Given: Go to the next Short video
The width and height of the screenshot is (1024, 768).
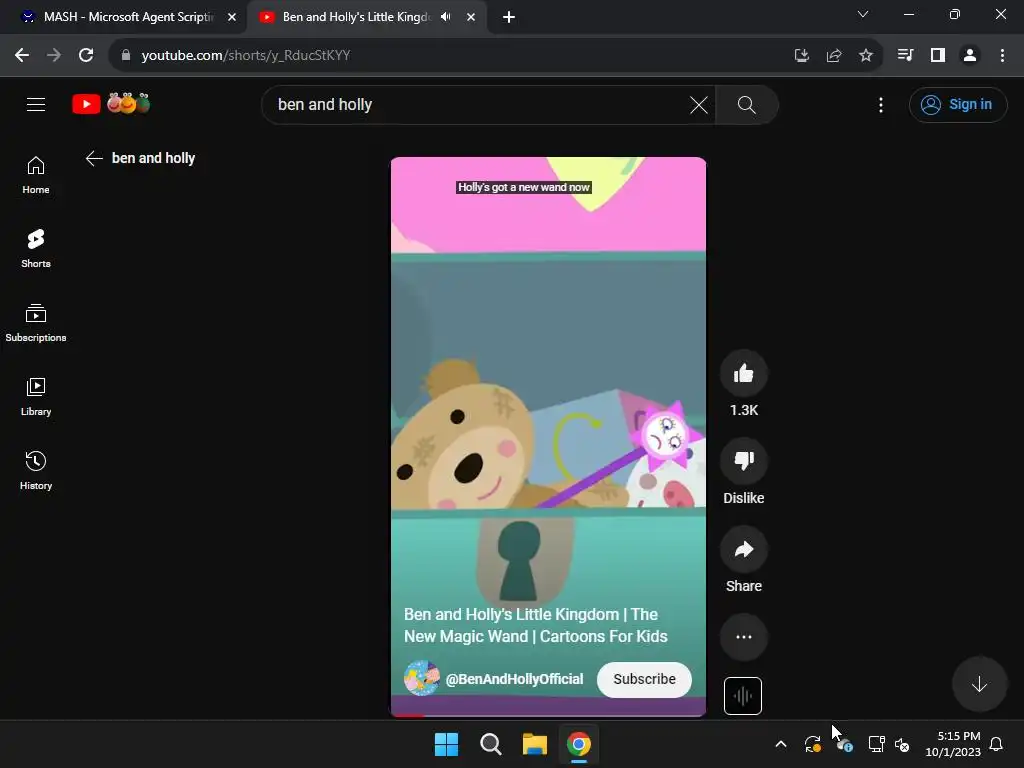Looking at the screenshot, I should pyautogui.click(x=979, y=684).
